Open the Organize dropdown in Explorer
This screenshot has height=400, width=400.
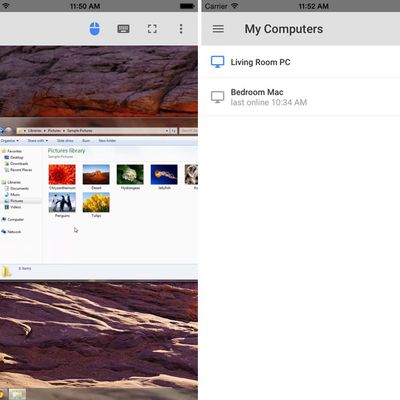click(10, 141)
